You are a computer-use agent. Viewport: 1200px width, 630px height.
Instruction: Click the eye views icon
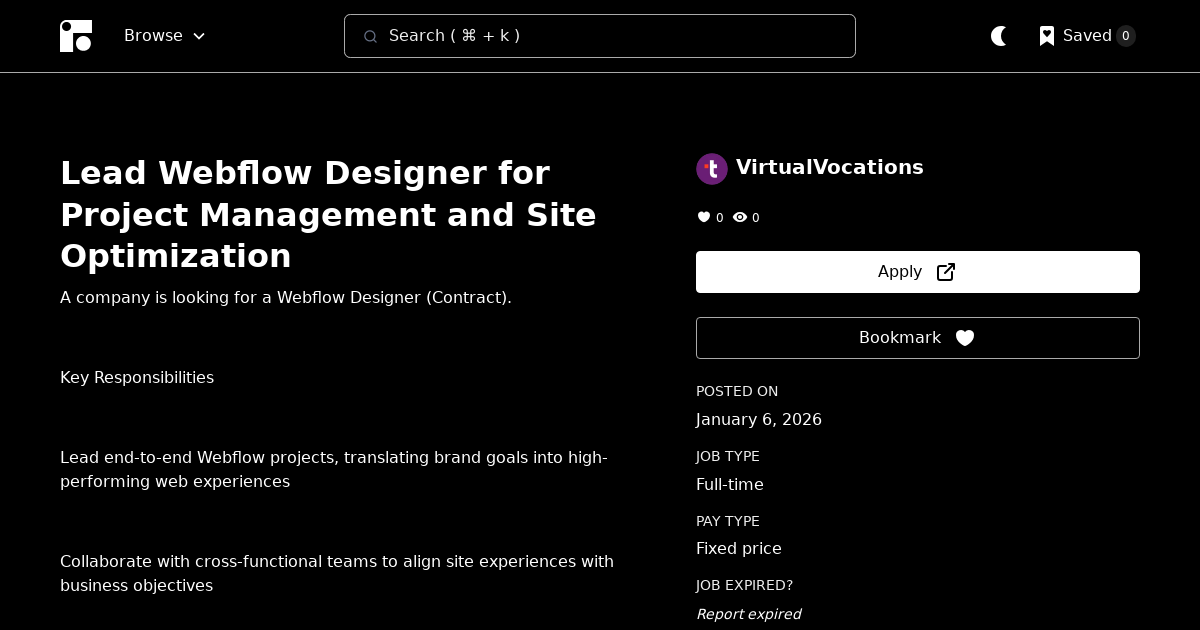click(740, 217)
